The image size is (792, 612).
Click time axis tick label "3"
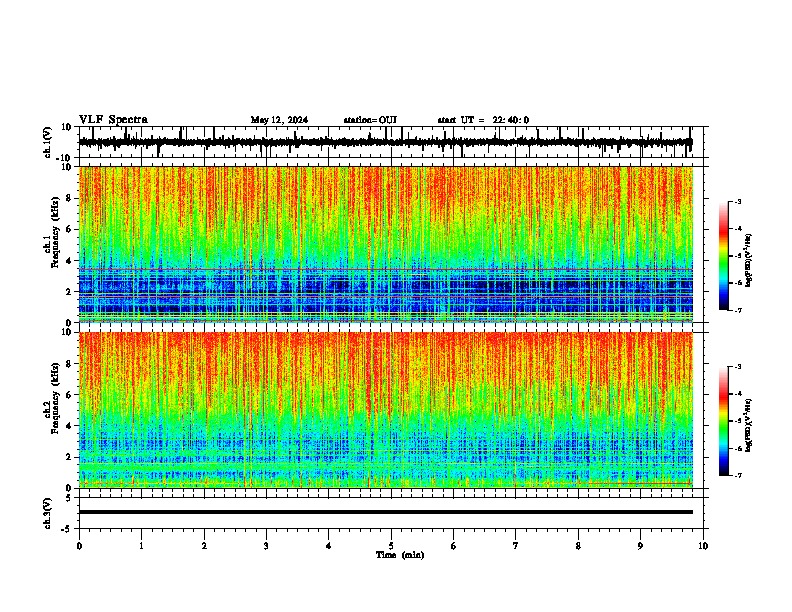266,546
